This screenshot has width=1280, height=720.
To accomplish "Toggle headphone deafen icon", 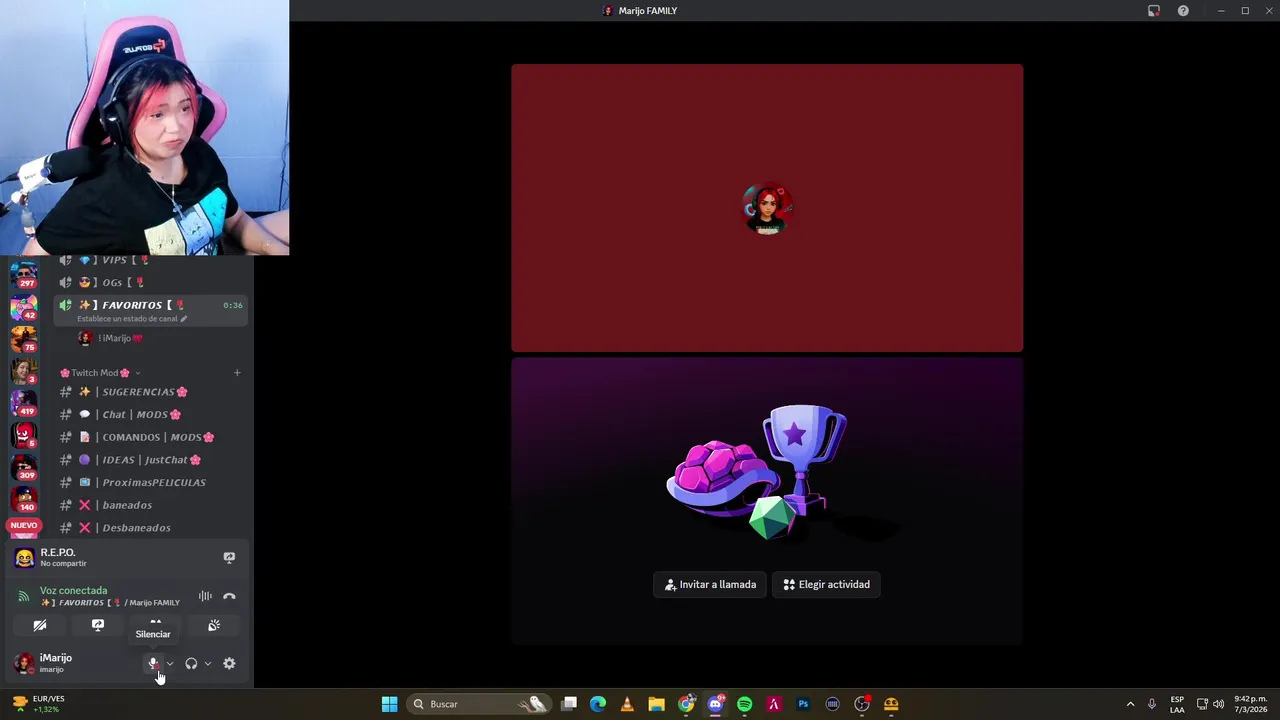I will pyautogui.click(x=191, y=664).
